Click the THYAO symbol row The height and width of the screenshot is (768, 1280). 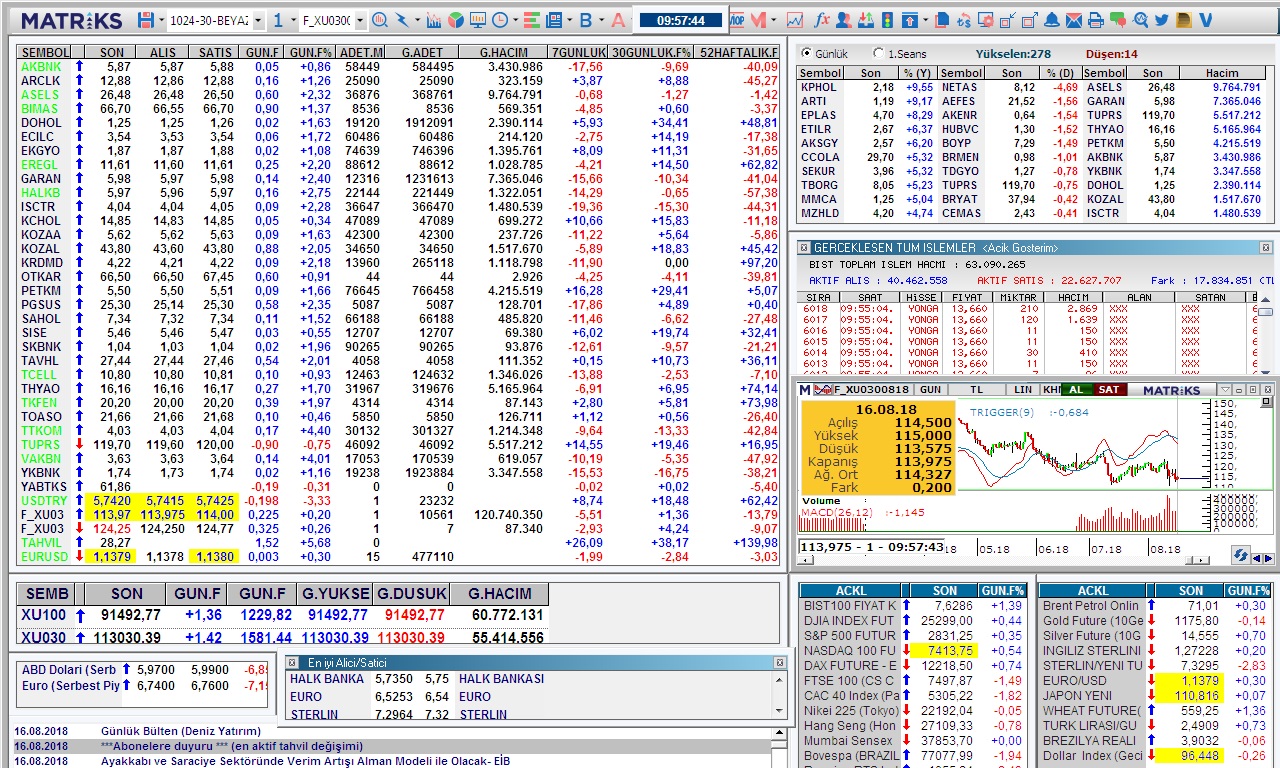coord(398,388)
